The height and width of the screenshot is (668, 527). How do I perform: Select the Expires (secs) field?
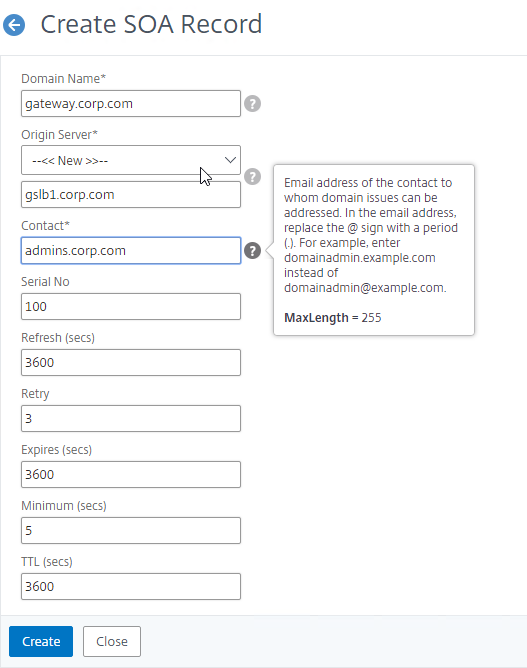coord(131,475)
